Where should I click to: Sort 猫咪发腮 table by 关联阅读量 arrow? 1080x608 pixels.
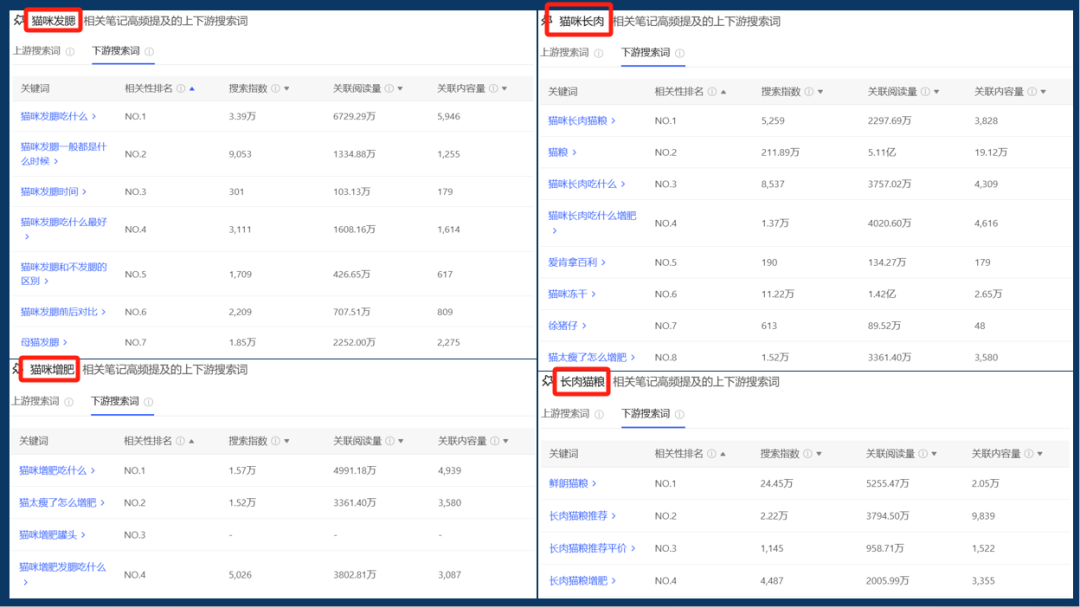point(400,89)
